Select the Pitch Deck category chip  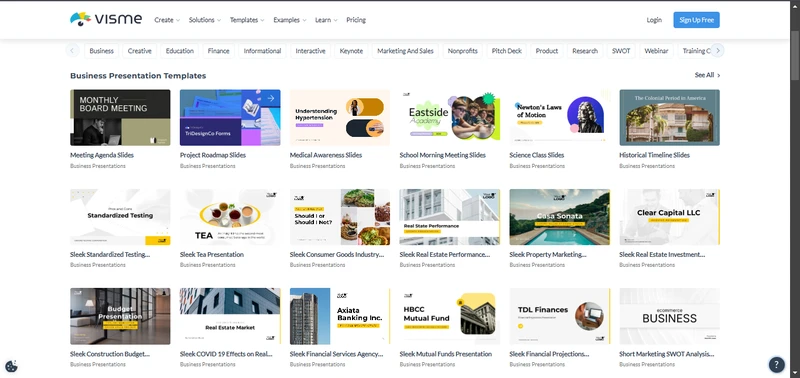click(507, 51)
